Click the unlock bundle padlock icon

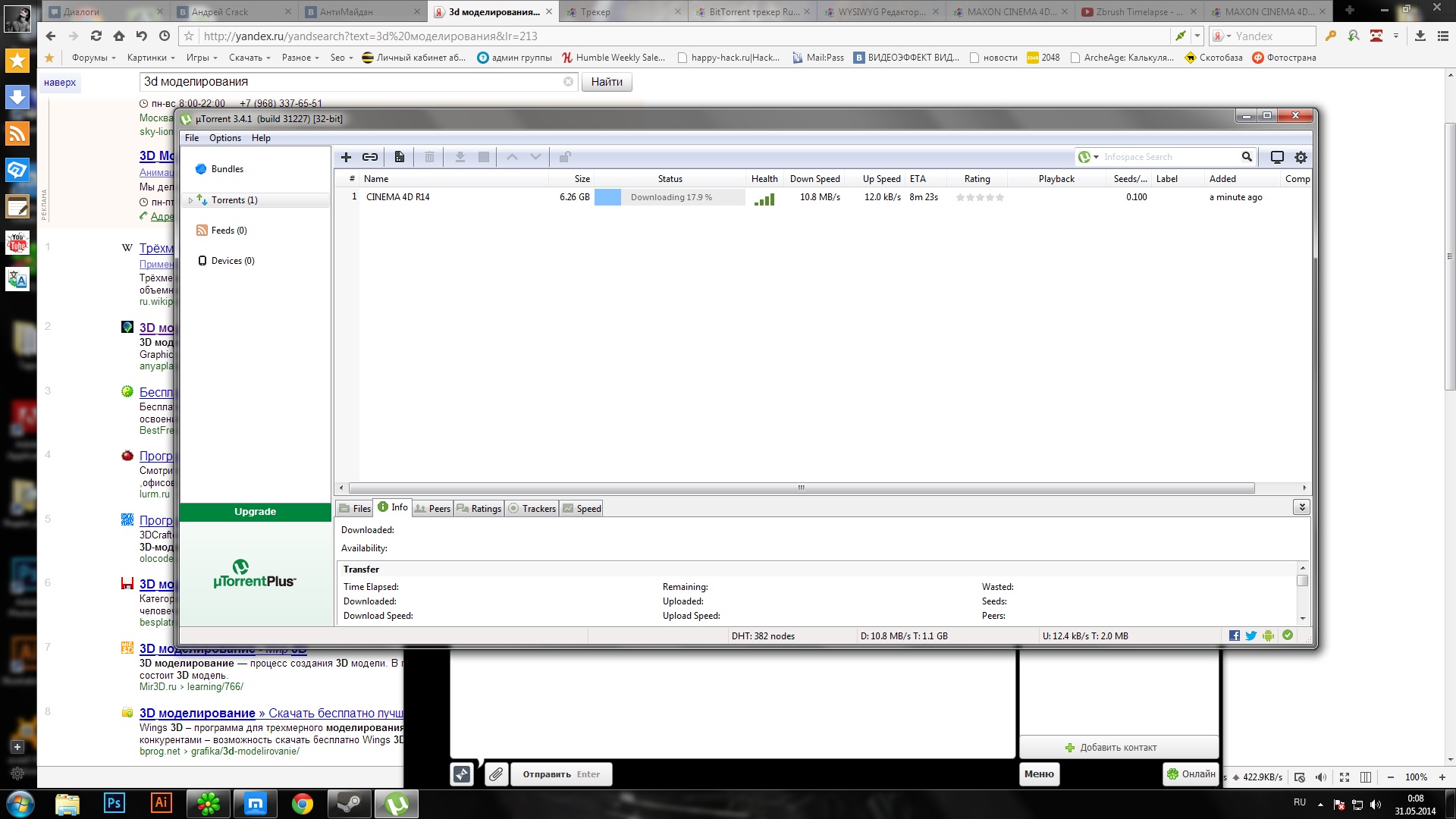[x=565, y=157]
